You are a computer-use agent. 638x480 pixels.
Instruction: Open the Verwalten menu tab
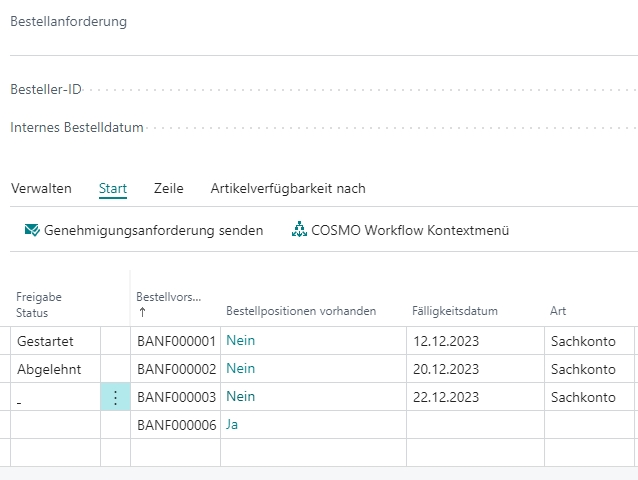click(x=41, y=188)
